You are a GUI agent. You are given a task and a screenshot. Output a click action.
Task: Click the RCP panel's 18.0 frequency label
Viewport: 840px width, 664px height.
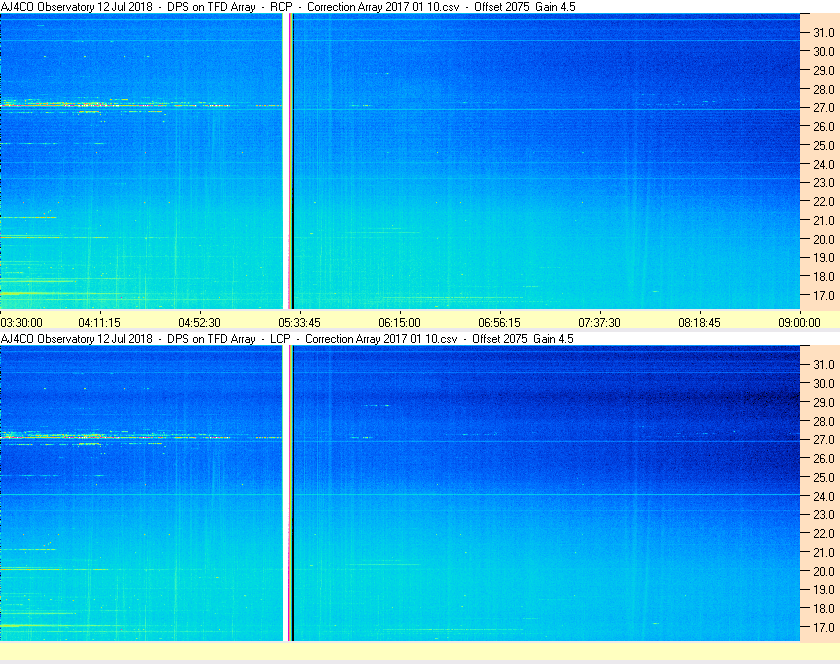824,277
